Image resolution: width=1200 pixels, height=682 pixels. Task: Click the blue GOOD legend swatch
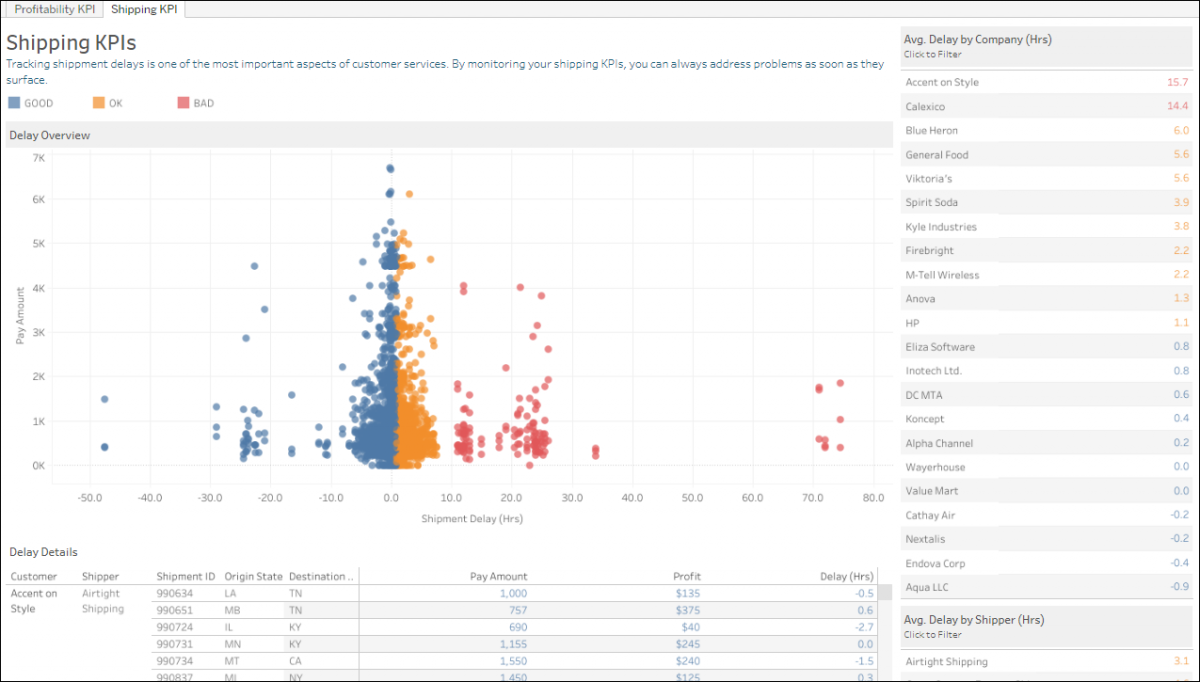click(14, 103)
